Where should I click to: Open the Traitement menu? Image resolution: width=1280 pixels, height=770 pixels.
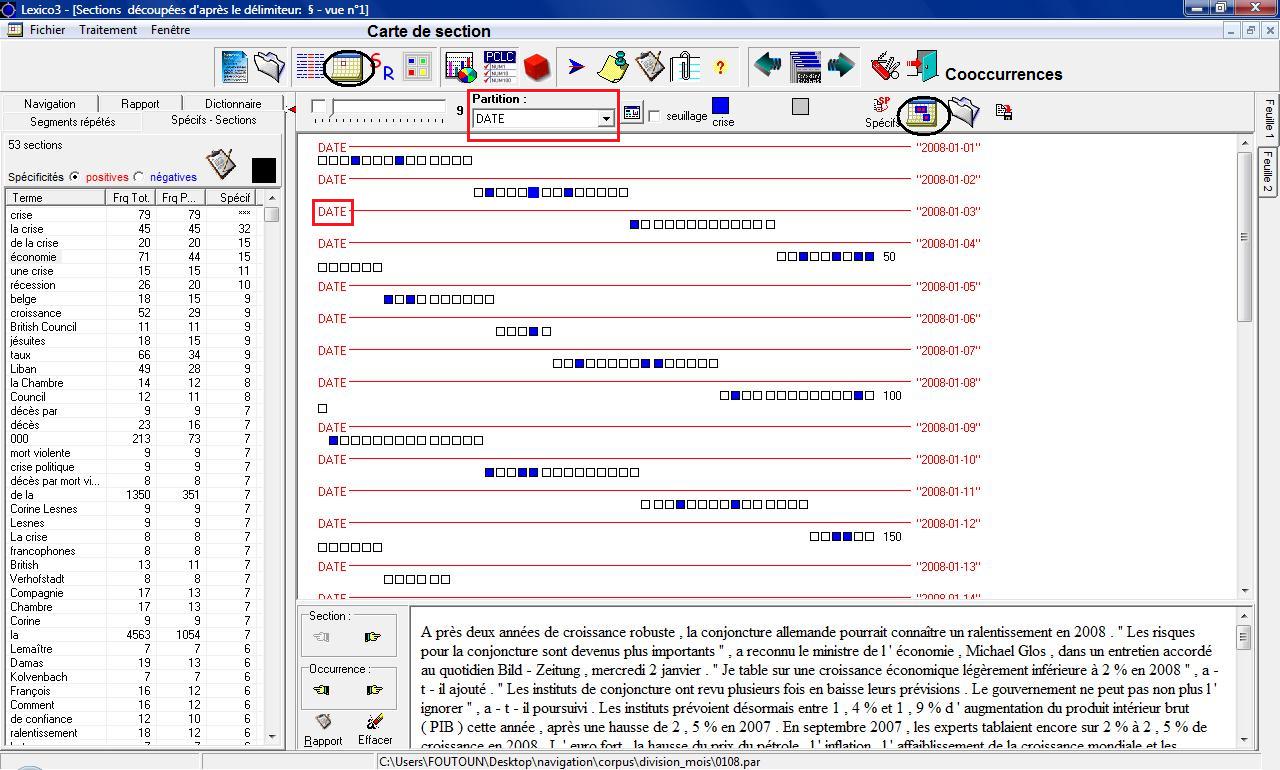(108, 30)
